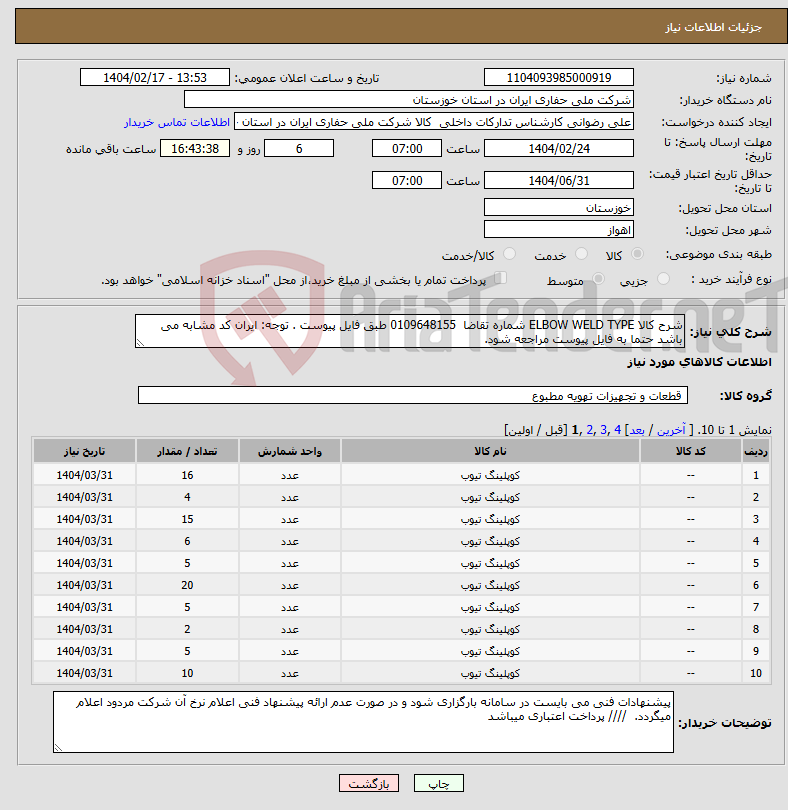This screenshot has height=810, width=788.
Task: Click quantity 6 in row 4
Action: (x=187, y=541)
